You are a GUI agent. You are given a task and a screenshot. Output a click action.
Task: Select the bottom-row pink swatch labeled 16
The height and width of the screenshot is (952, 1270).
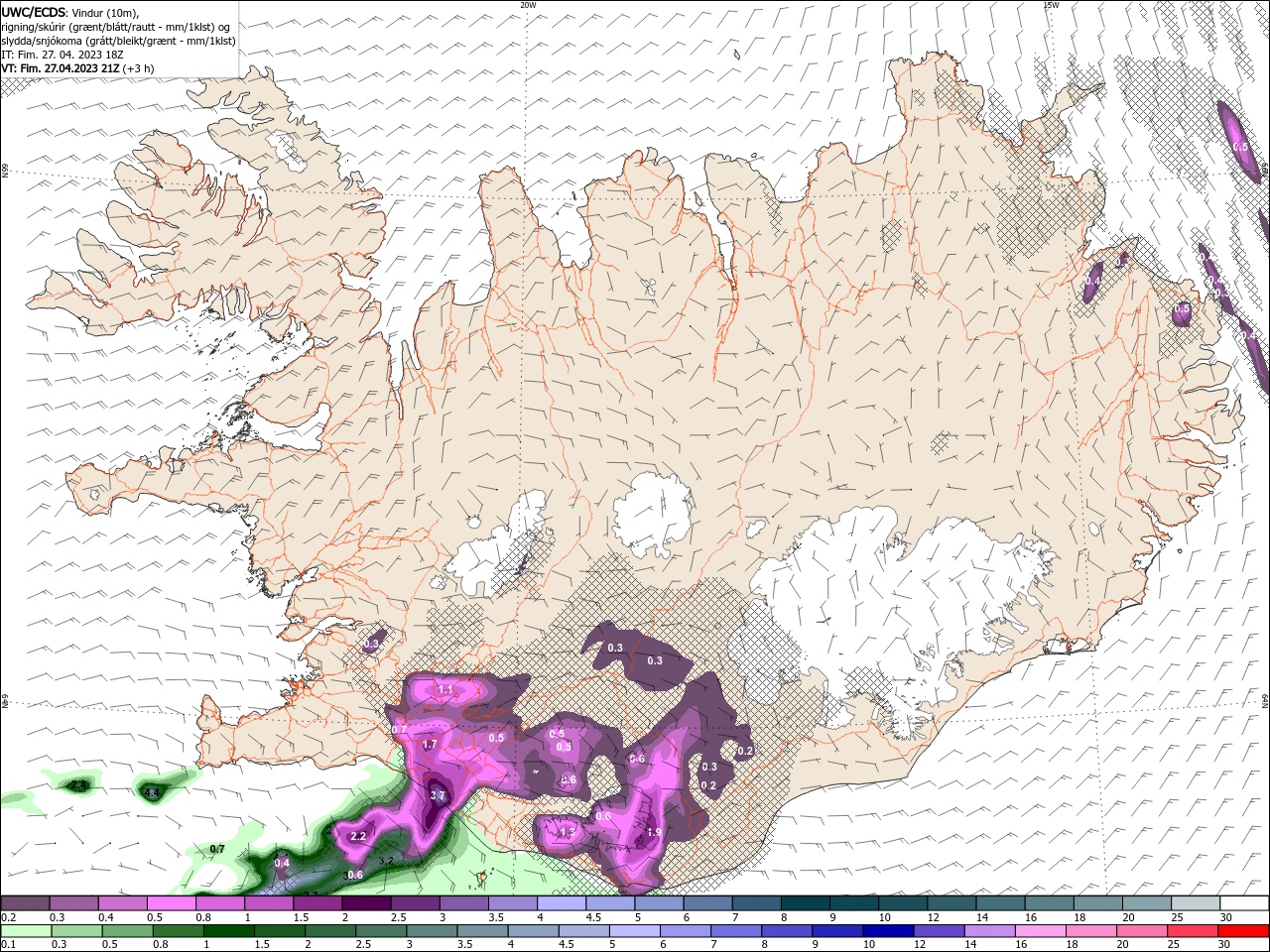(x=1041, y=930)
